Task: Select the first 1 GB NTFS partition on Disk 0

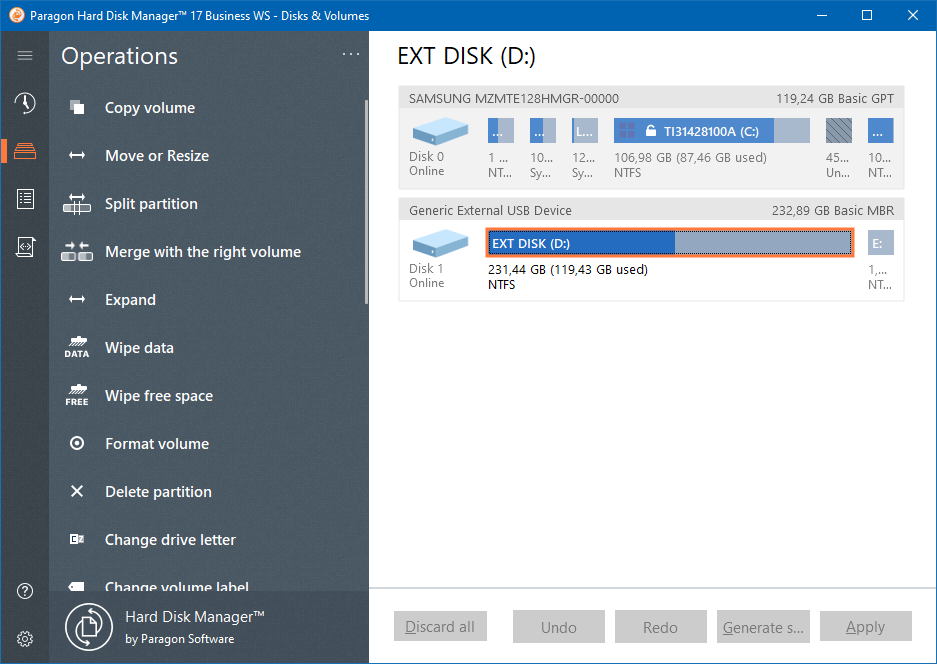Action: (501, 131)
